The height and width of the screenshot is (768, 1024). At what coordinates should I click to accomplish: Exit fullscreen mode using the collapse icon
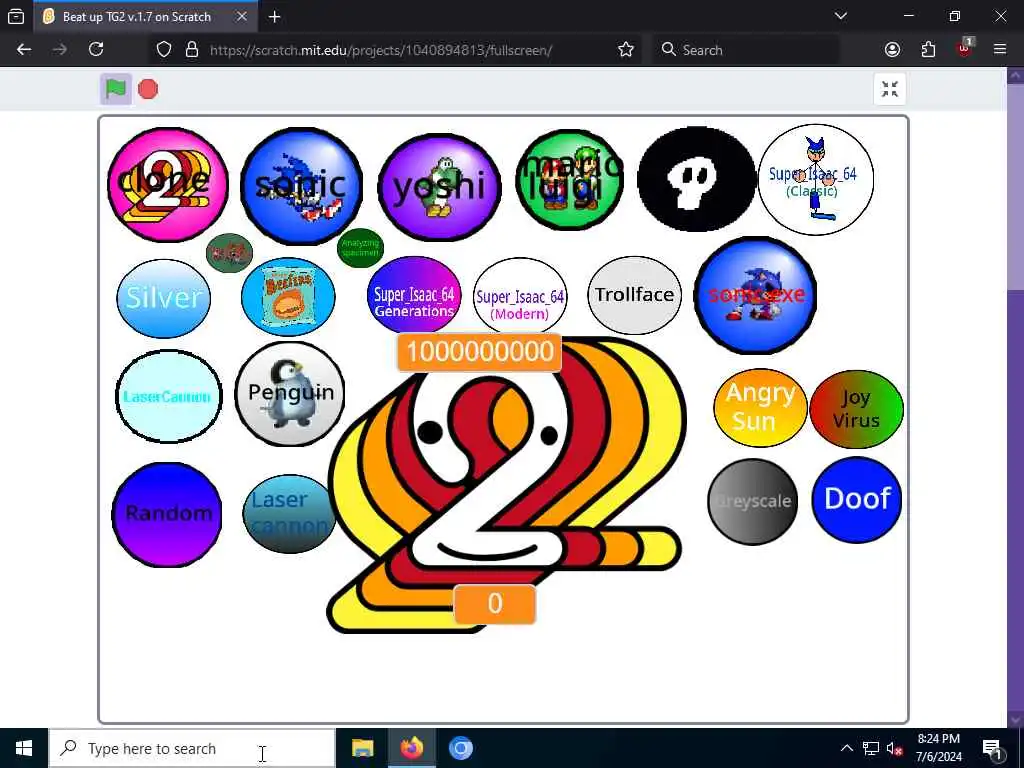889,89
